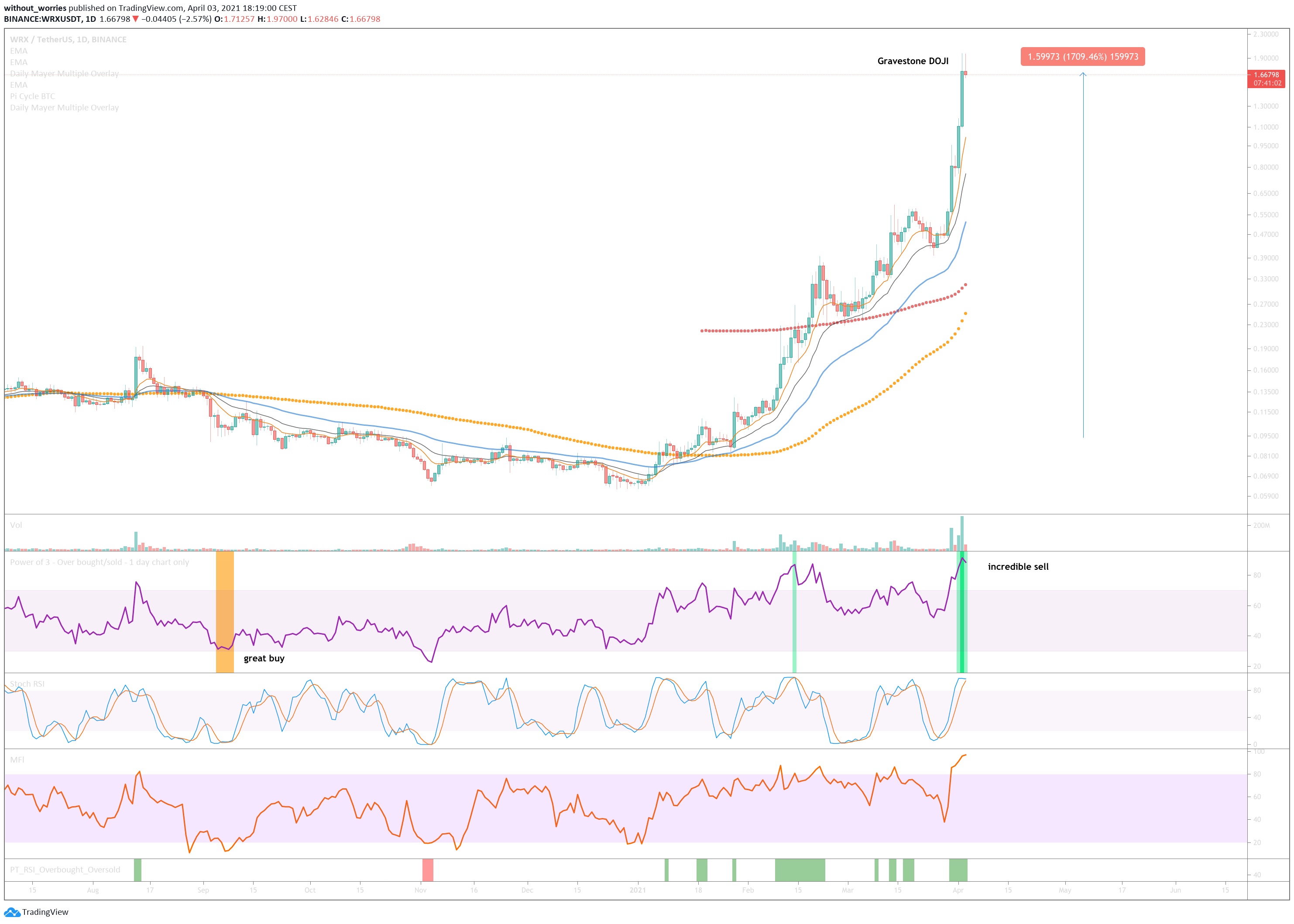
Task: Click the TradingView wordmark text
Action: pyautogui.click(x=45, y=912)
